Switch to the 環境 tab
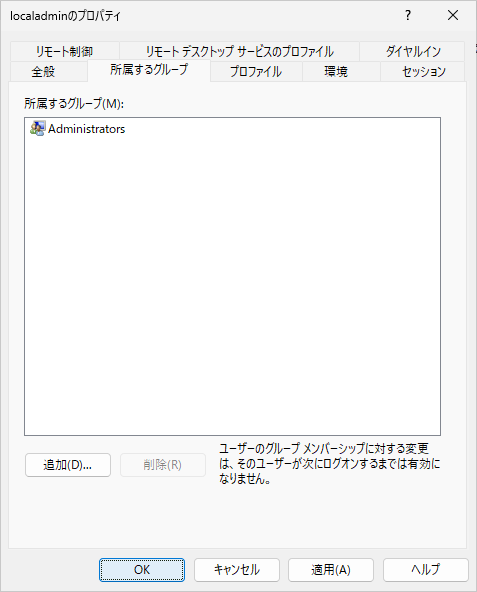The height and width of the screenshot is (592, 477). pos(336,71)
